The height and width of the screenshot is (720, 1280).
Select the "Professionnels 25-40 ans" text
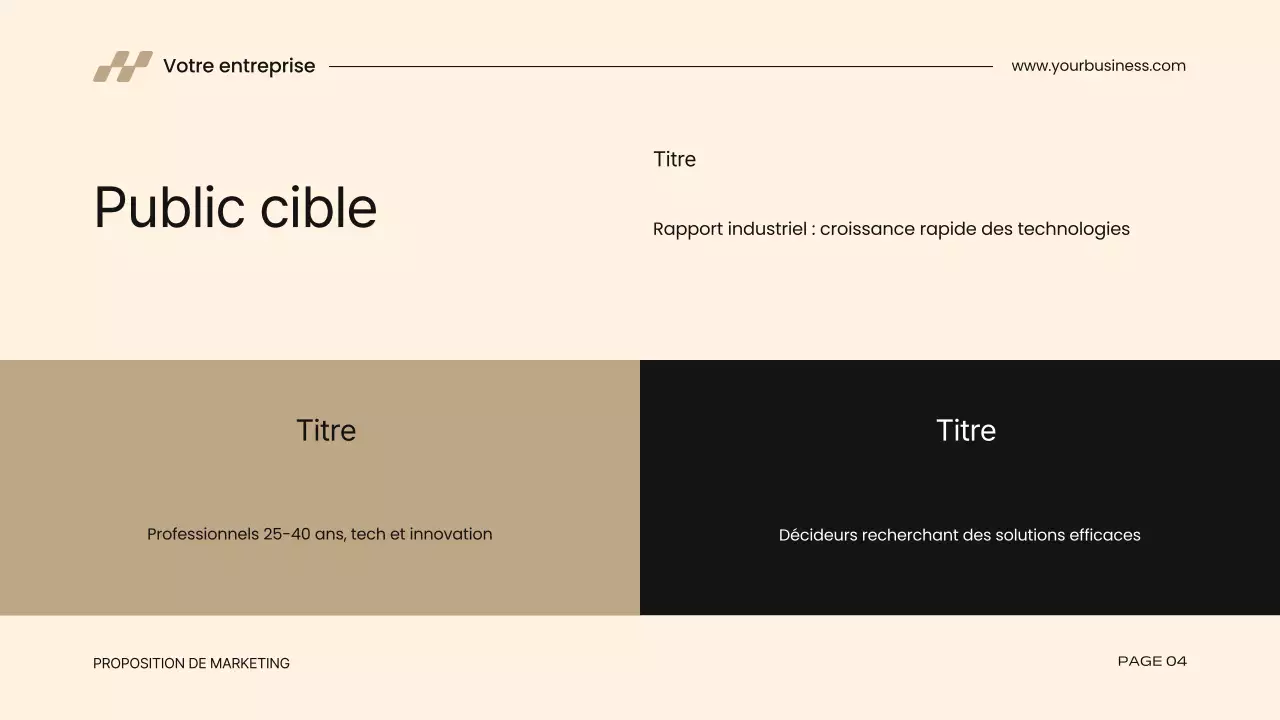click(319, 534)
